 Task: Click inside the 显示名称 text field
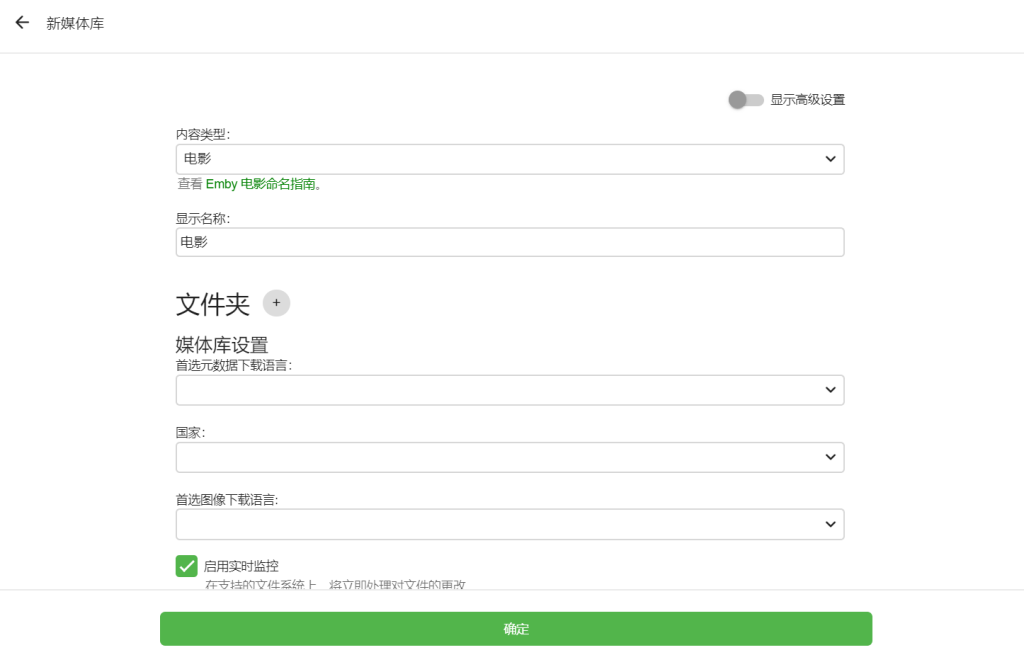[x=509, y=241]
